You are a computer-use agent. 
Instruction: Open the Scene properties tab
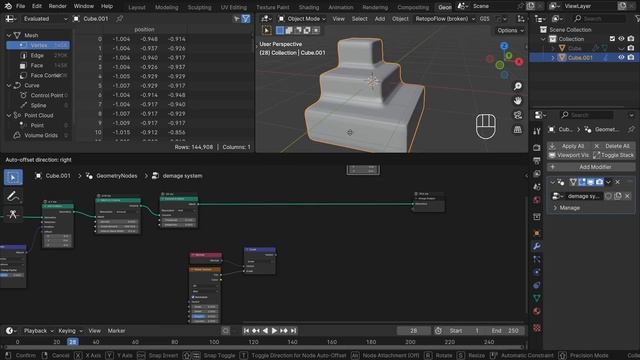537,187
